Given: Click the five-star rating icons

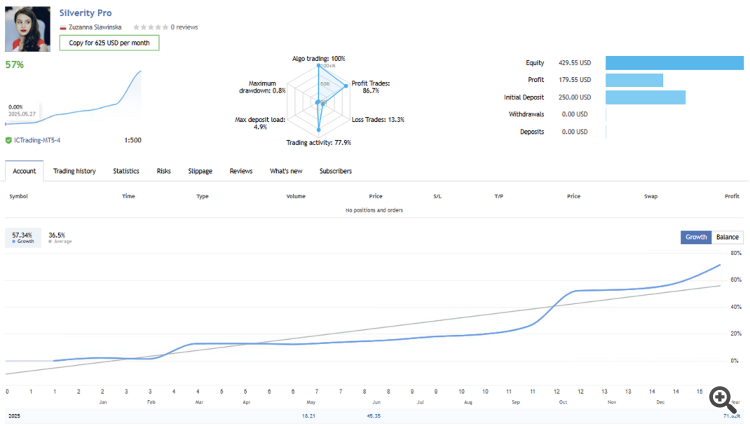Looking at the screenshot, I should [149, 28].
